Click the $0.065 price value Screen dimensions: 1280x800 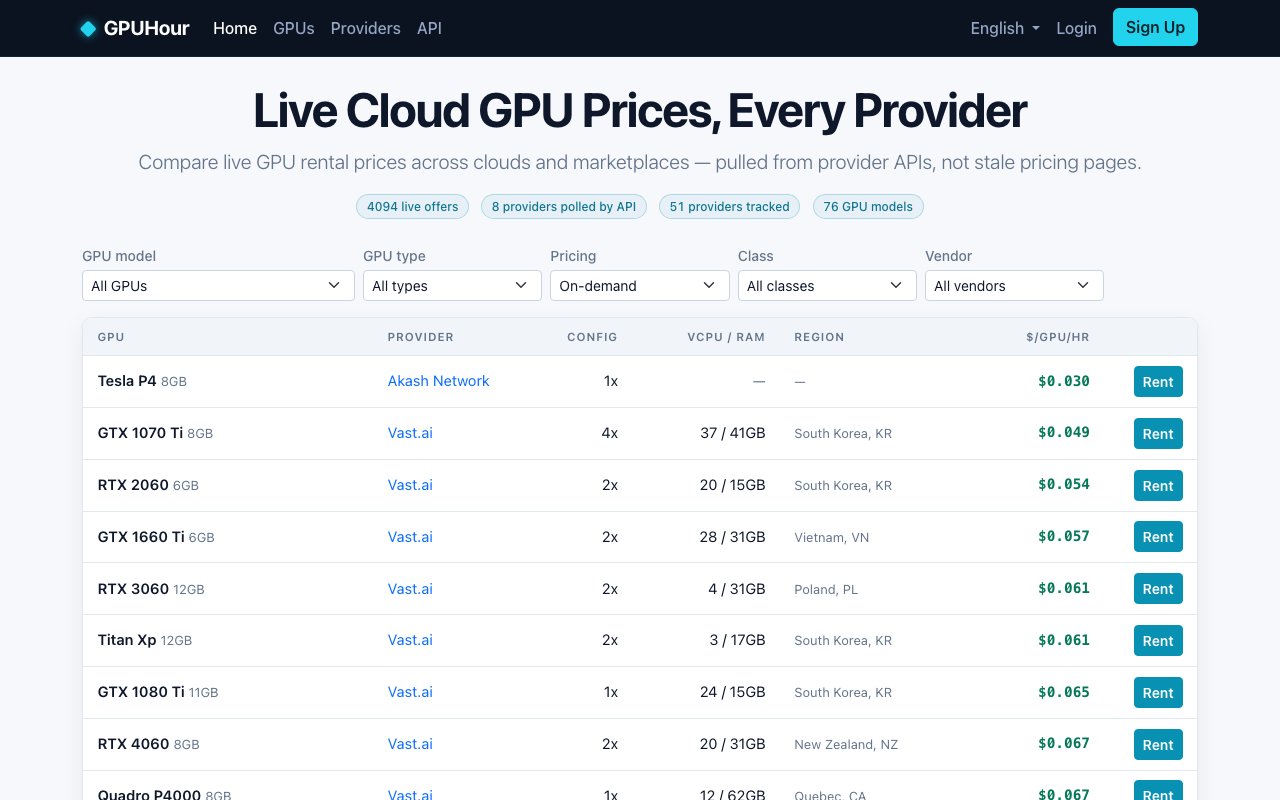pos(1064,692)
